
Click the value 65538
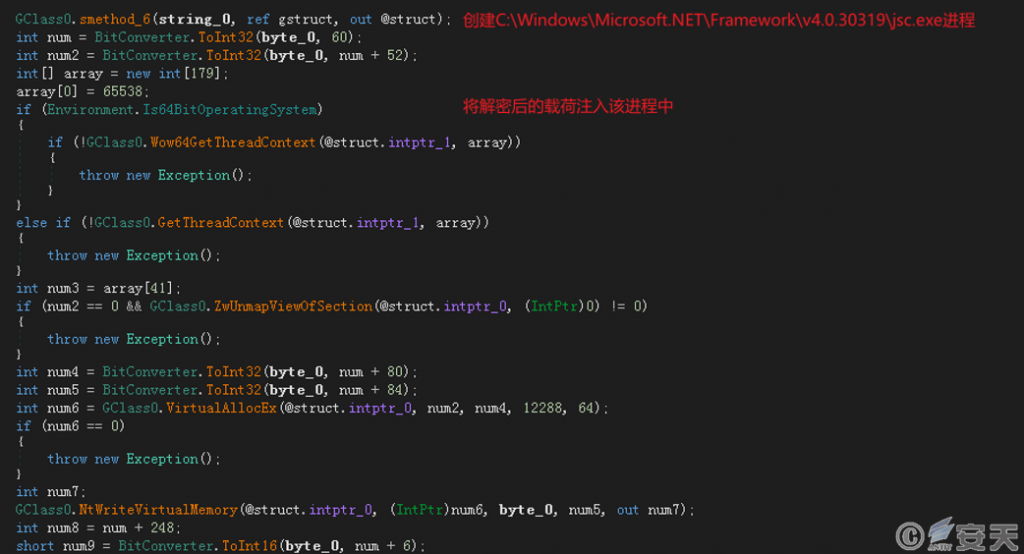point(122,91)
